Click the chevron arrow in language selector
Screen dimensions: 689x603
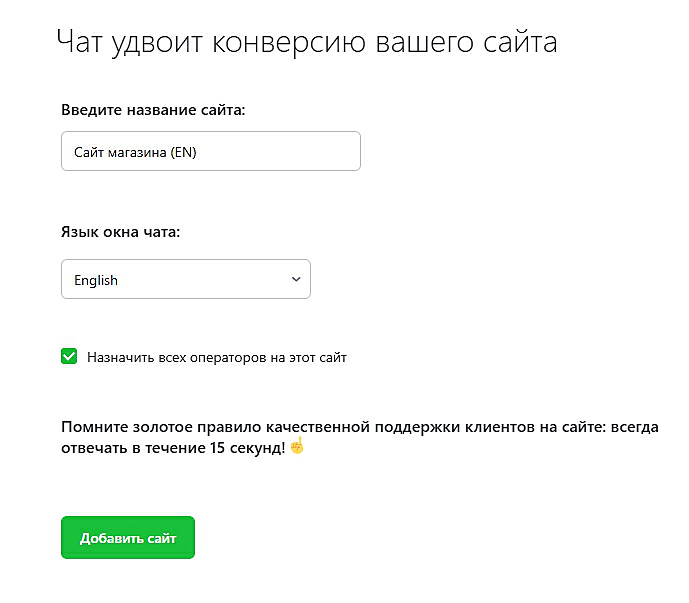[296, 280]
